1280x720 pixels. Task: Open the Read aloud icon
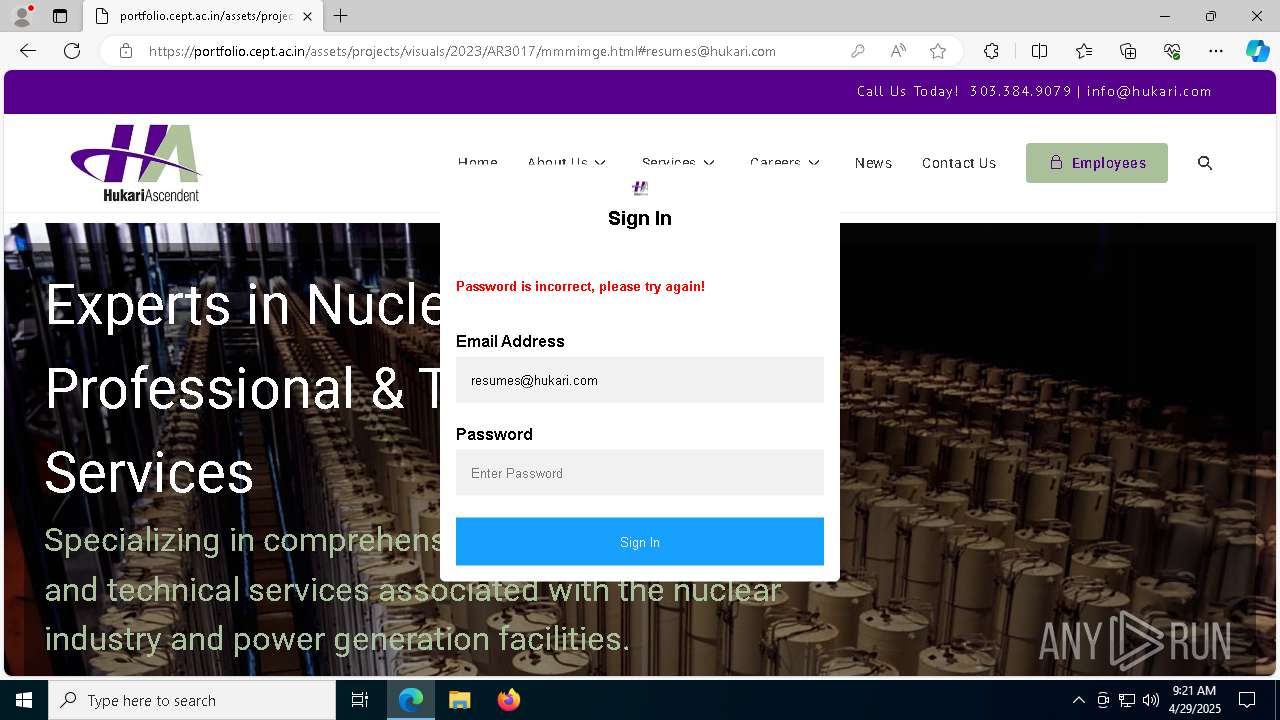point(898,51)
